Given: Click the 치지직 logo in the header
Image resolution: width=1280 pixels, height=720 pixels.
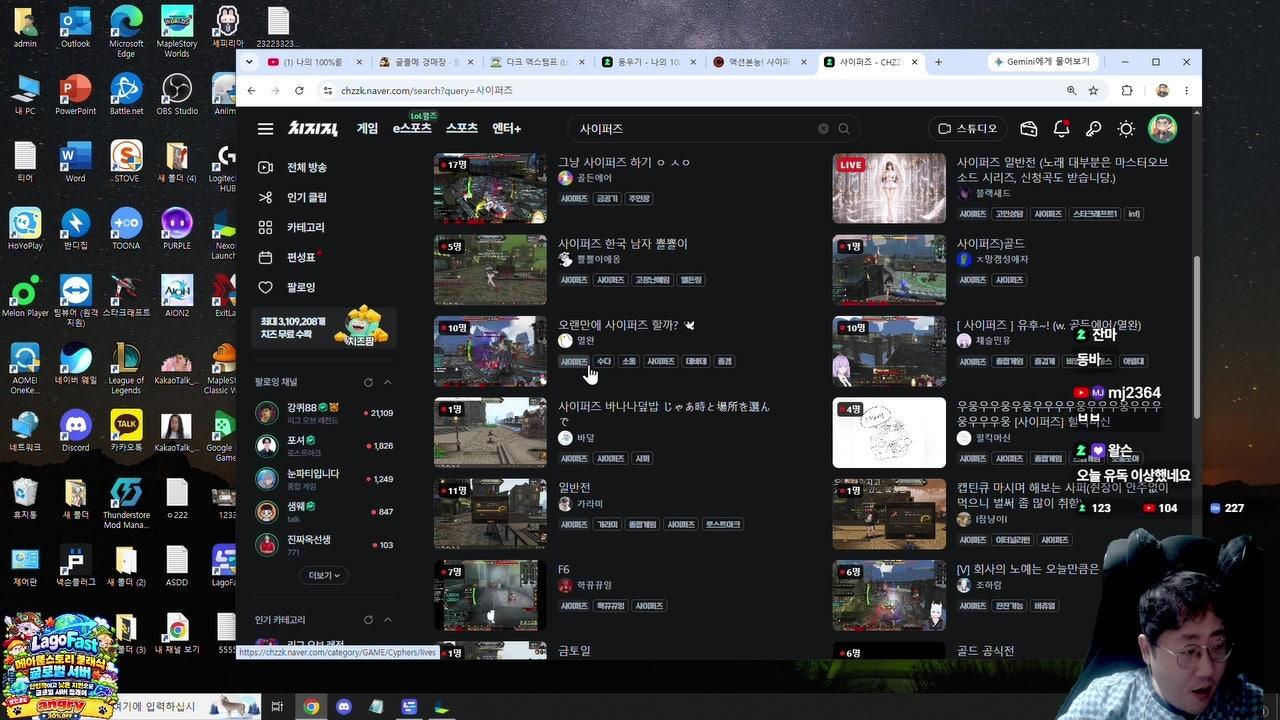Looking at the screenshot, I should [313, 129].
